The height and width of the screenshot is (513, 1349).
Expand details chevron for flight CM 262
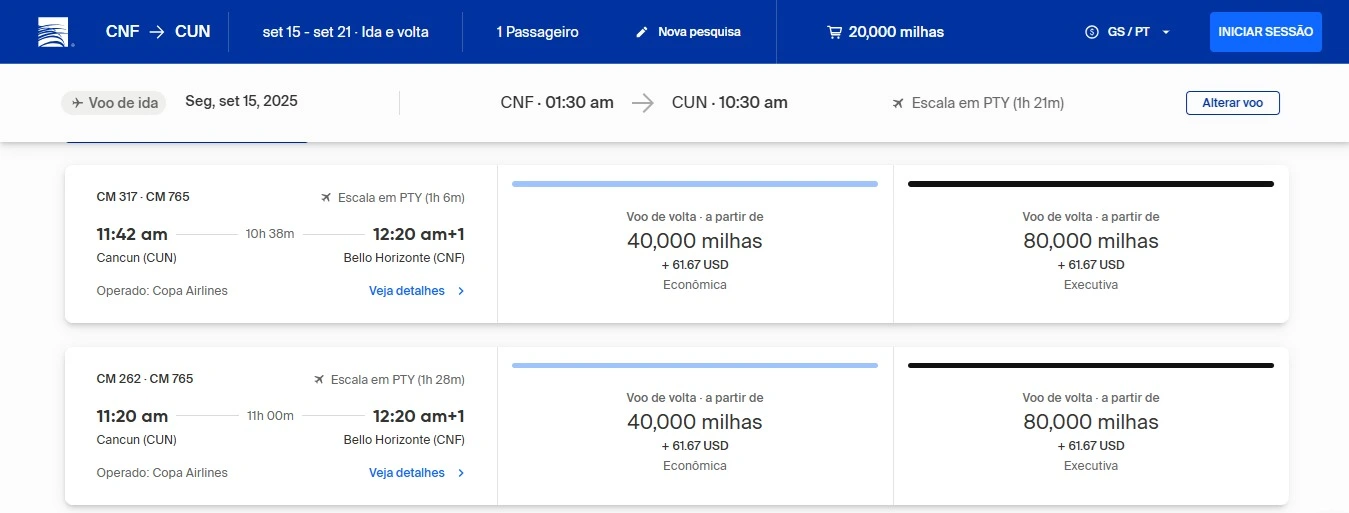coord(461,473)
